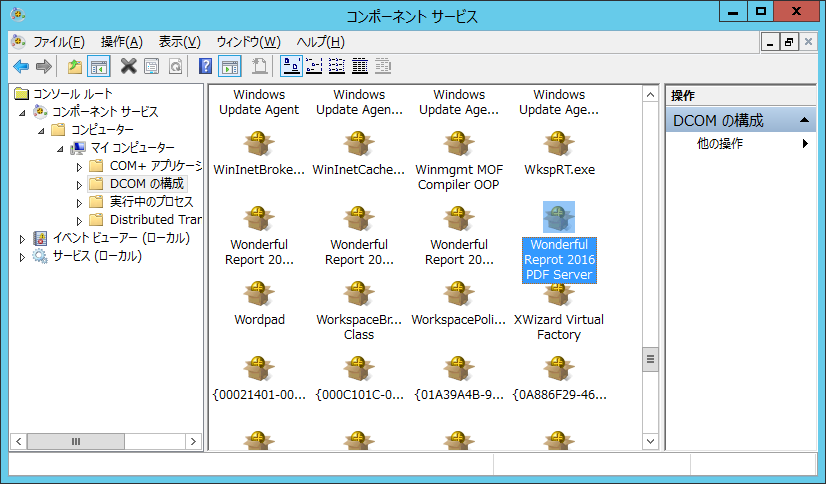This screenshot has width=826, height=484.
Task: Click the tree's horizontal scrollbar thumb
Action: pyautogui.click(x=76, y=441)
